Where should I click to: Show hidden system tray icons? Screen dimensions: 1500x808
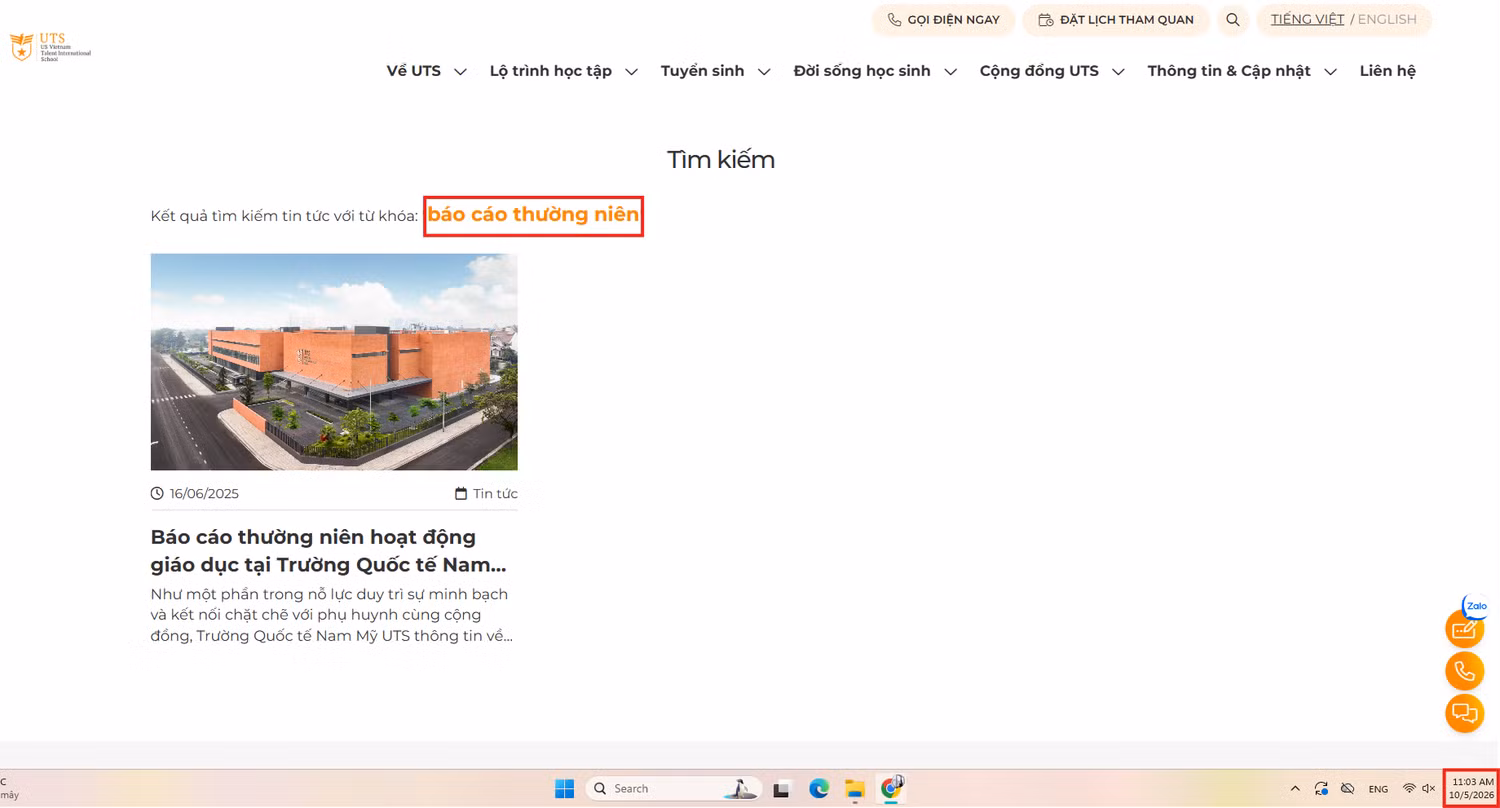[x=1296, y=789]
